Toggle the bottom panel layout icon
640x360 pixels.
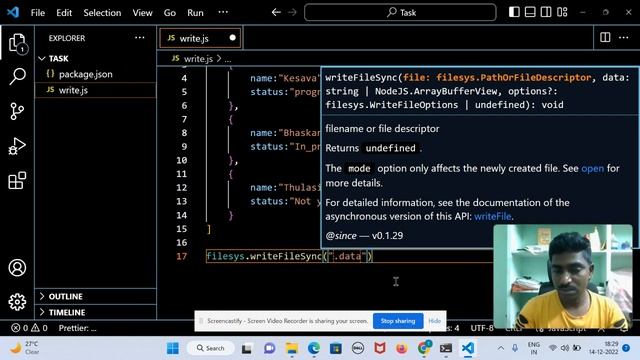(530, 12)
